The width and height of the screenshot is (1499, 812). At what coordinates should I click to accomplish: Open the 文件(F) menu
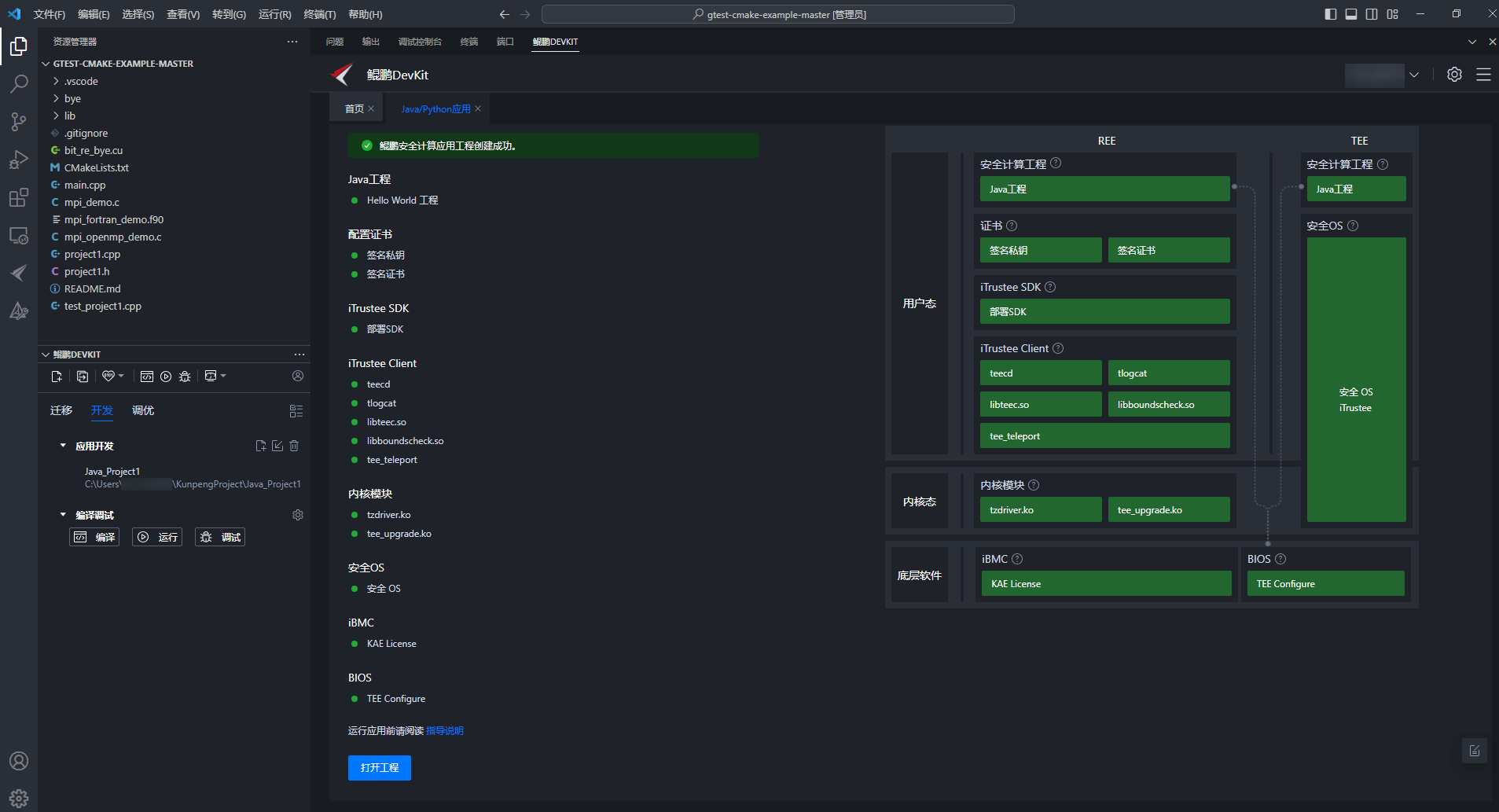(x=50, y=14)
